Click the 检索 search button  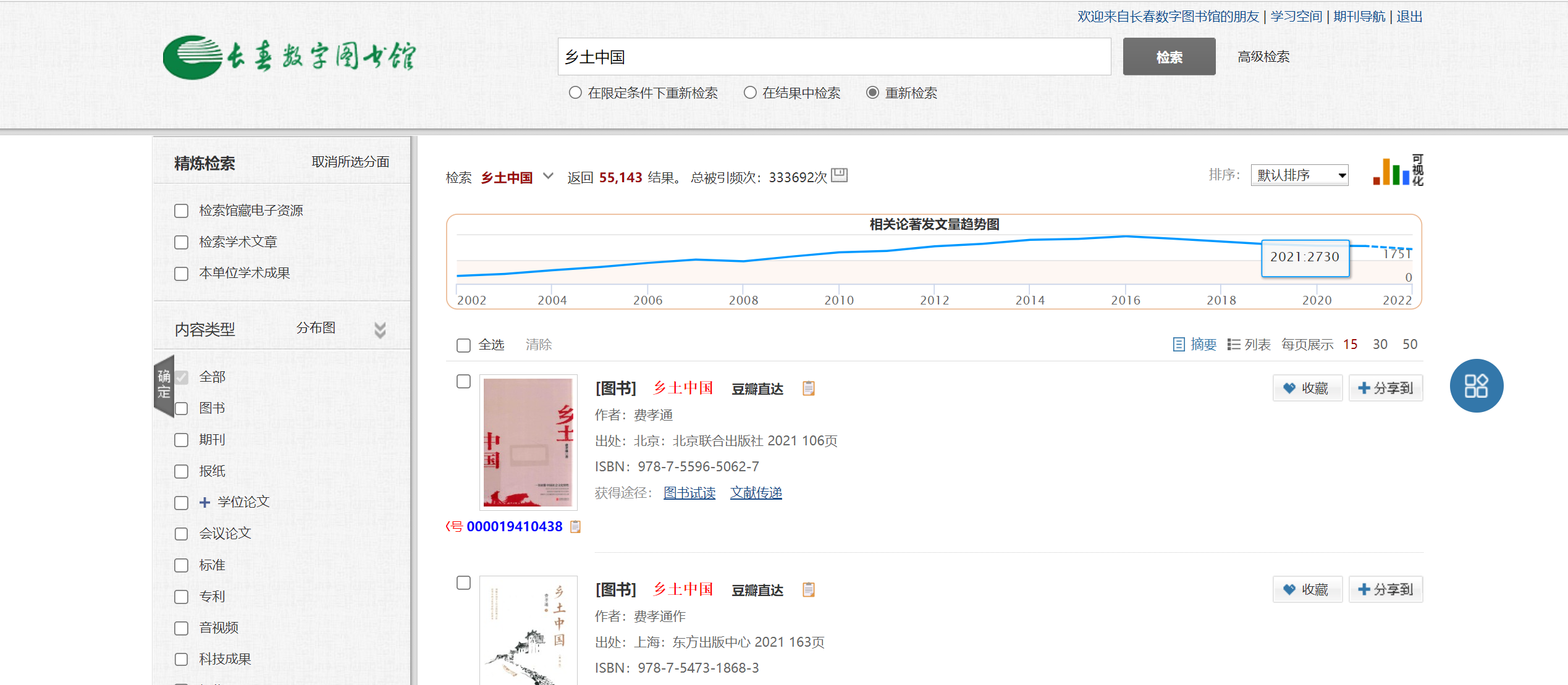pos(1168,57)
